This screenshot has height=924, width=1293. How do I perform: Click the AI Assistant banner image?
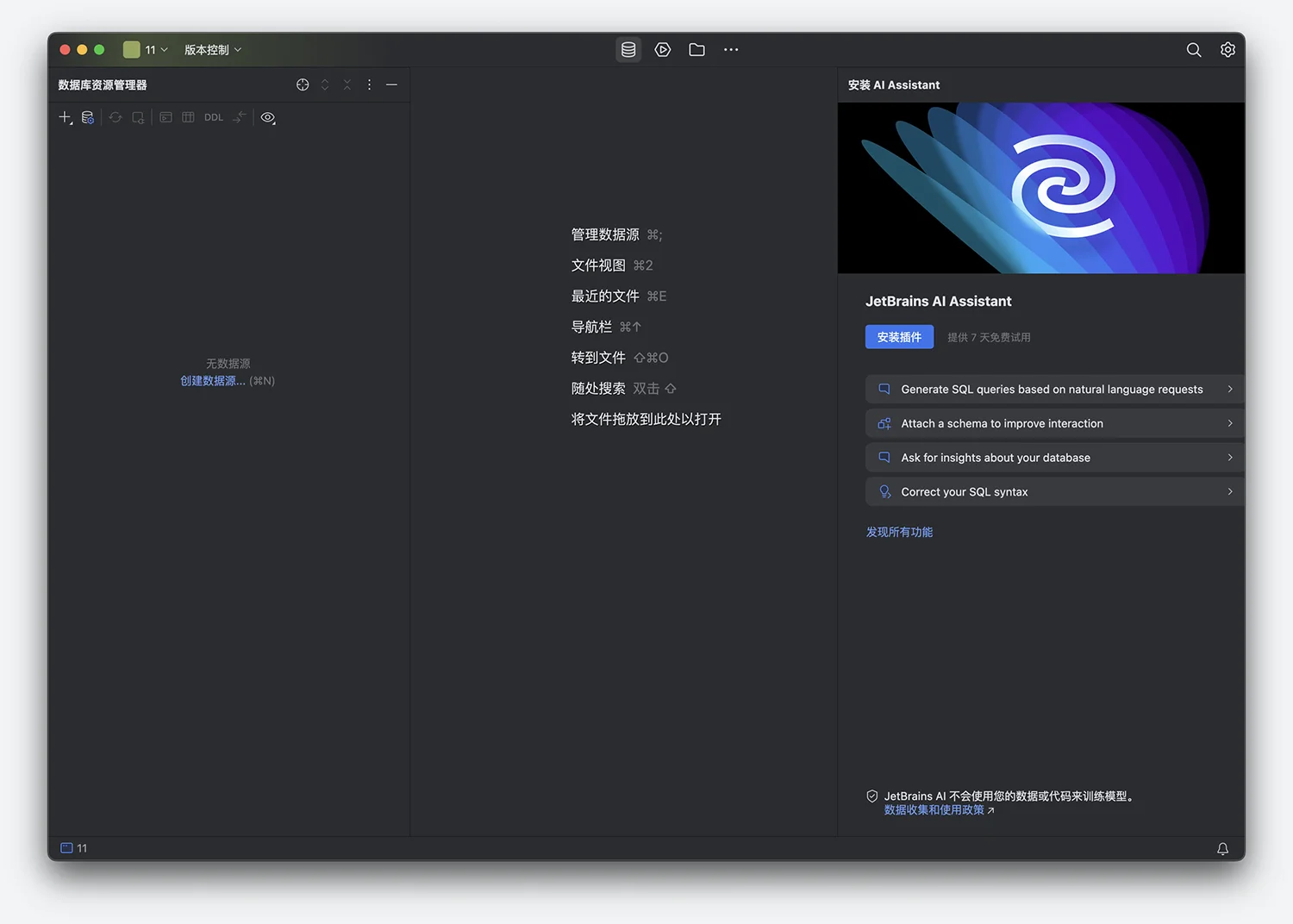pos(1040,188)
